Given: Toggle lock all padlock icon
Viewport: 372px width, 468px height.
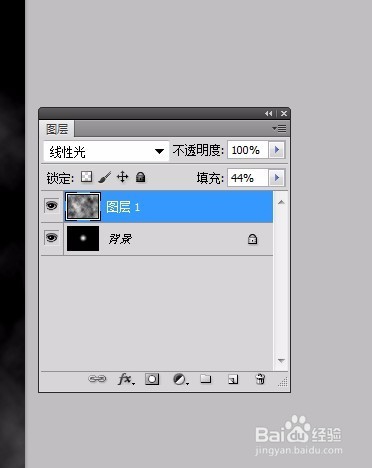Looking at the screenshot, I should pos(140,177).
